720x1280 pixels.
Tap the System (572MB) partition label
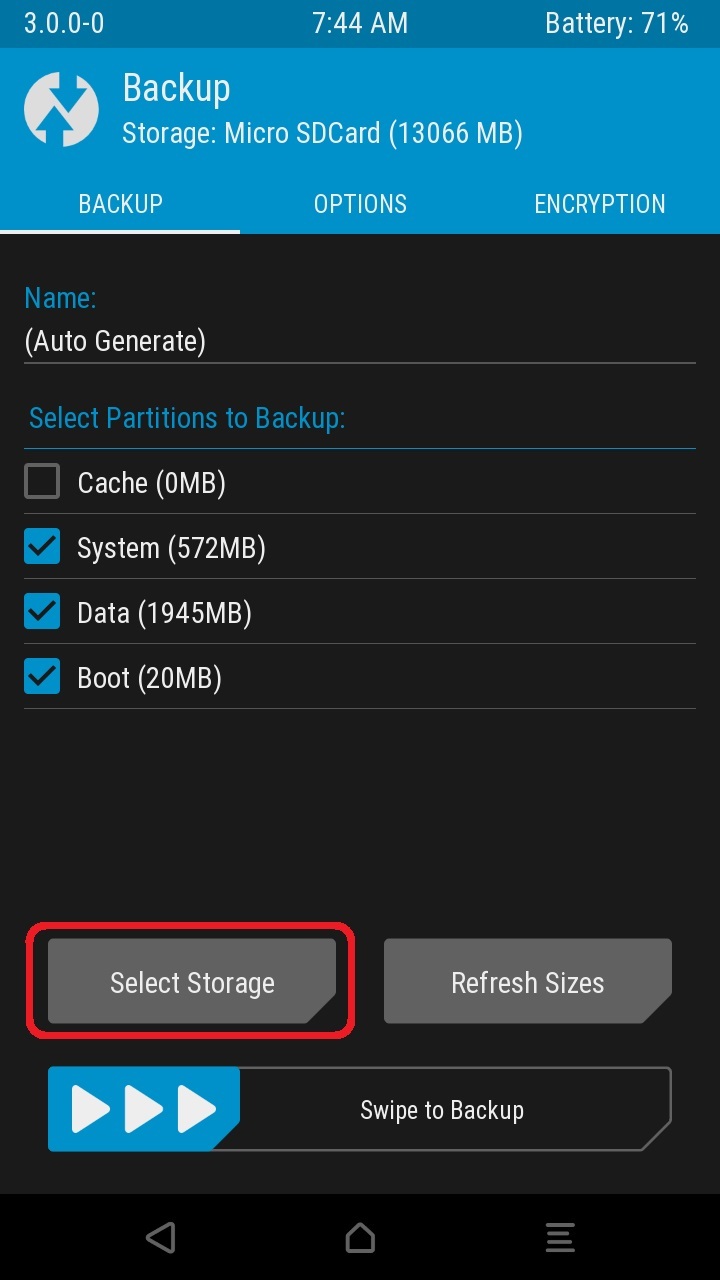click(x=171, y=548)
